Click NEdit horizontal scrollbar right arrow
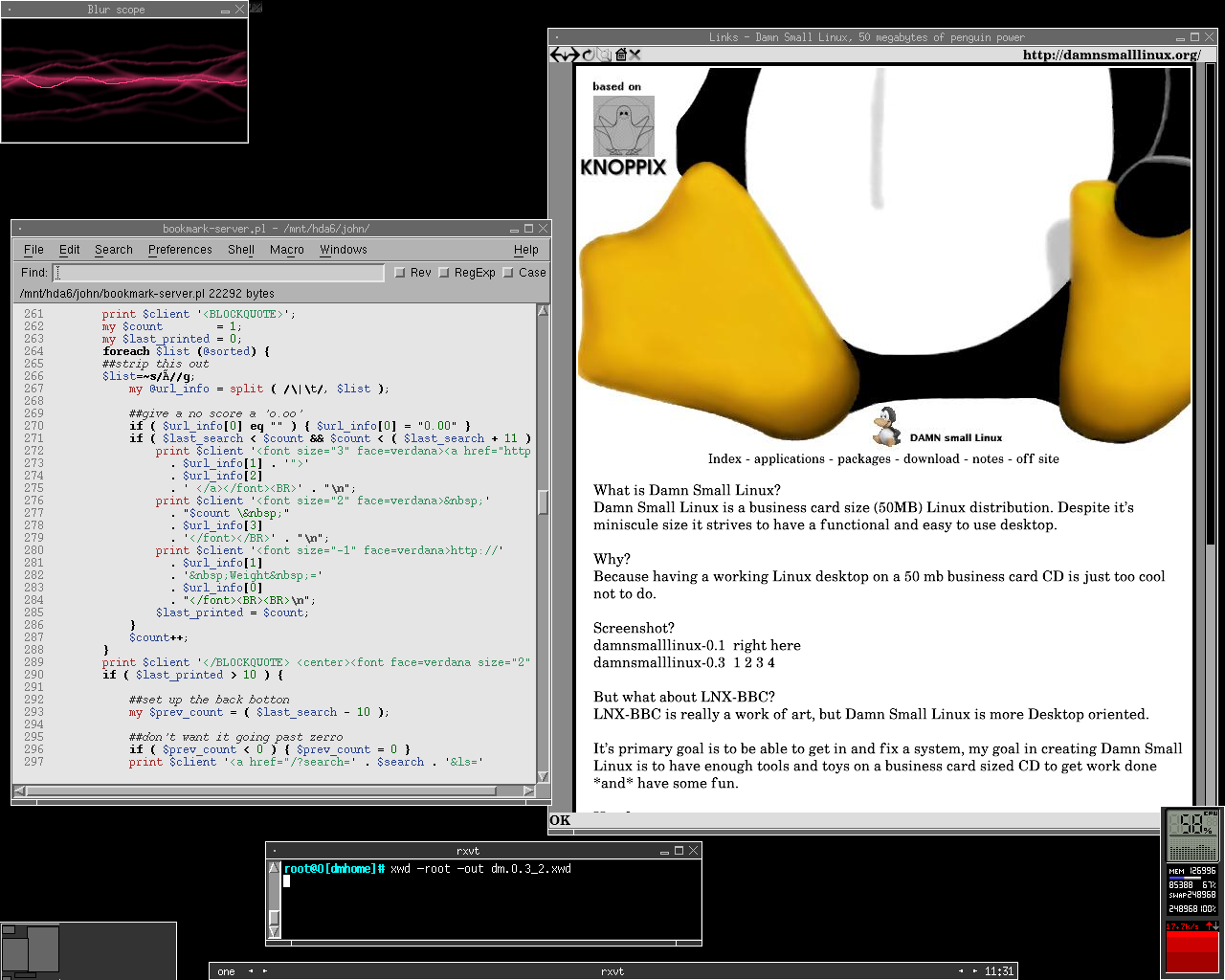Screen dimensions: 1225x980 pos(529,791)
